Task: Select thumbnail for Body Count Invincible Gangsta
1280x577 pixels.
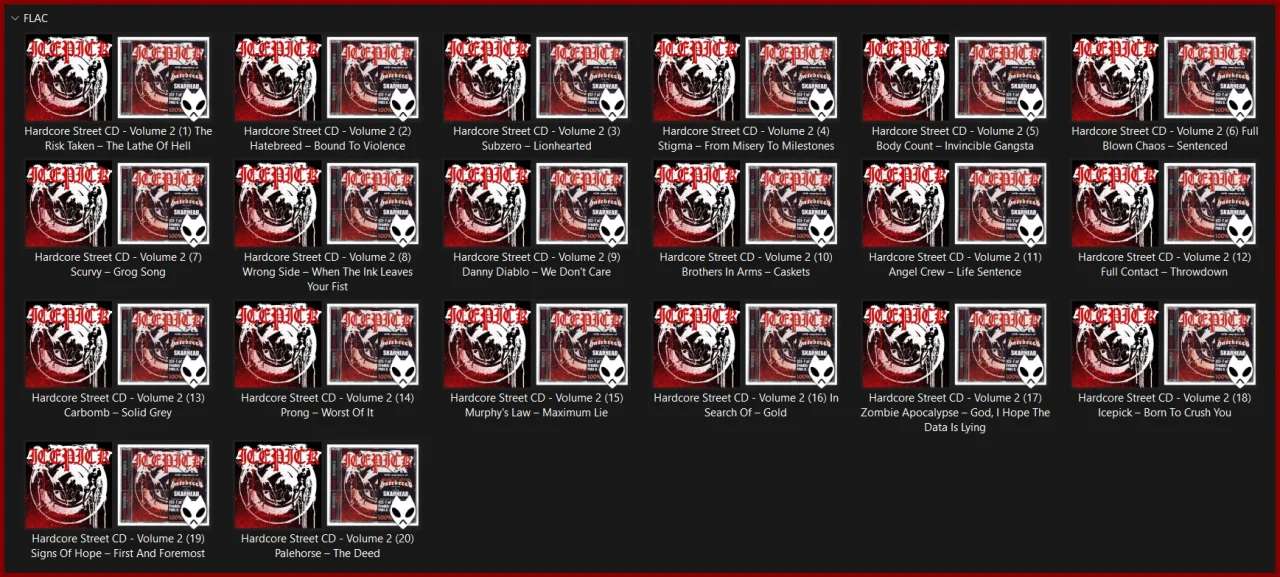Action: click(x=955, y=78)
